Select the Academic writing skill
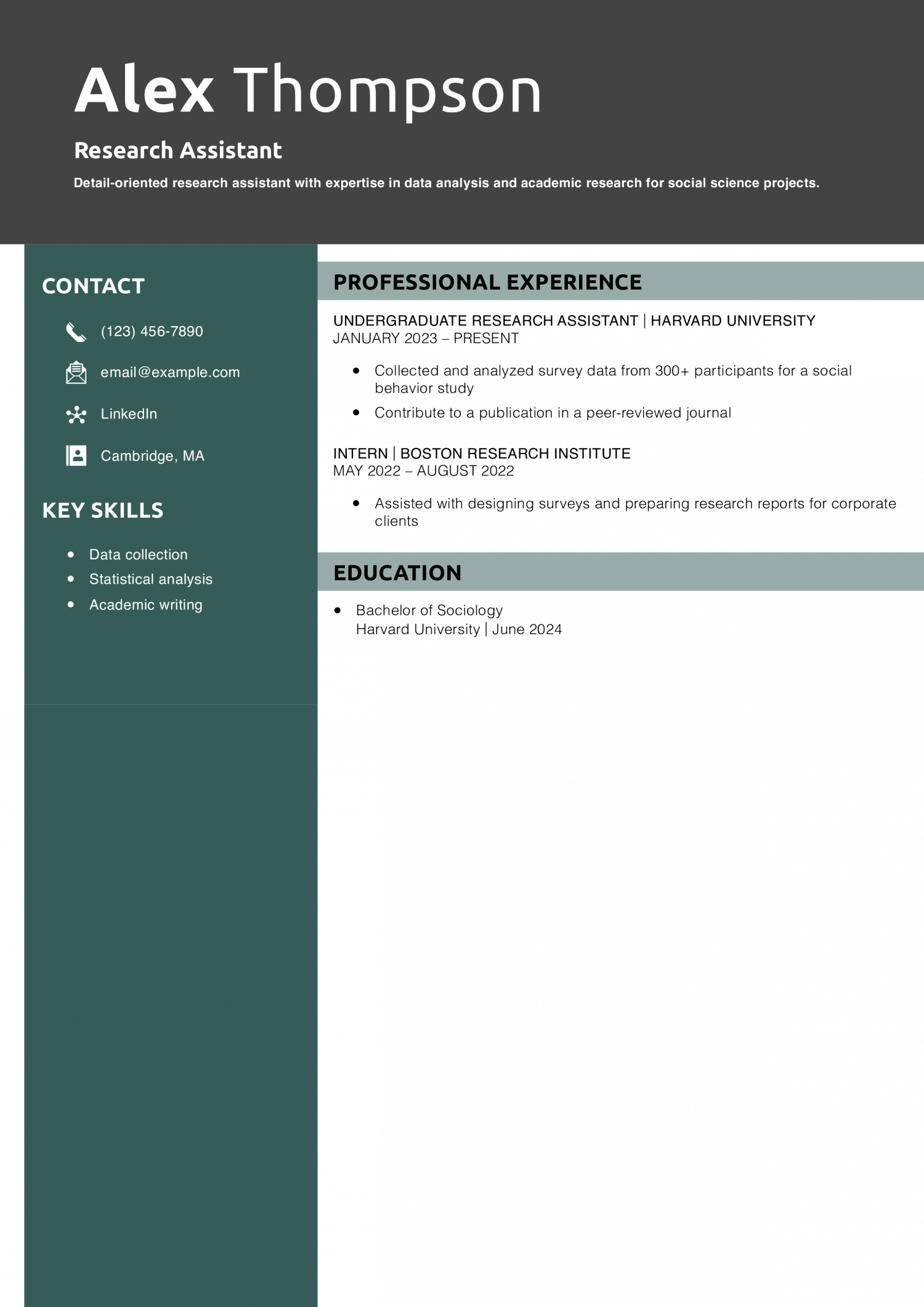The width and height of the screenshot is (924, 1307). [146, 605]
